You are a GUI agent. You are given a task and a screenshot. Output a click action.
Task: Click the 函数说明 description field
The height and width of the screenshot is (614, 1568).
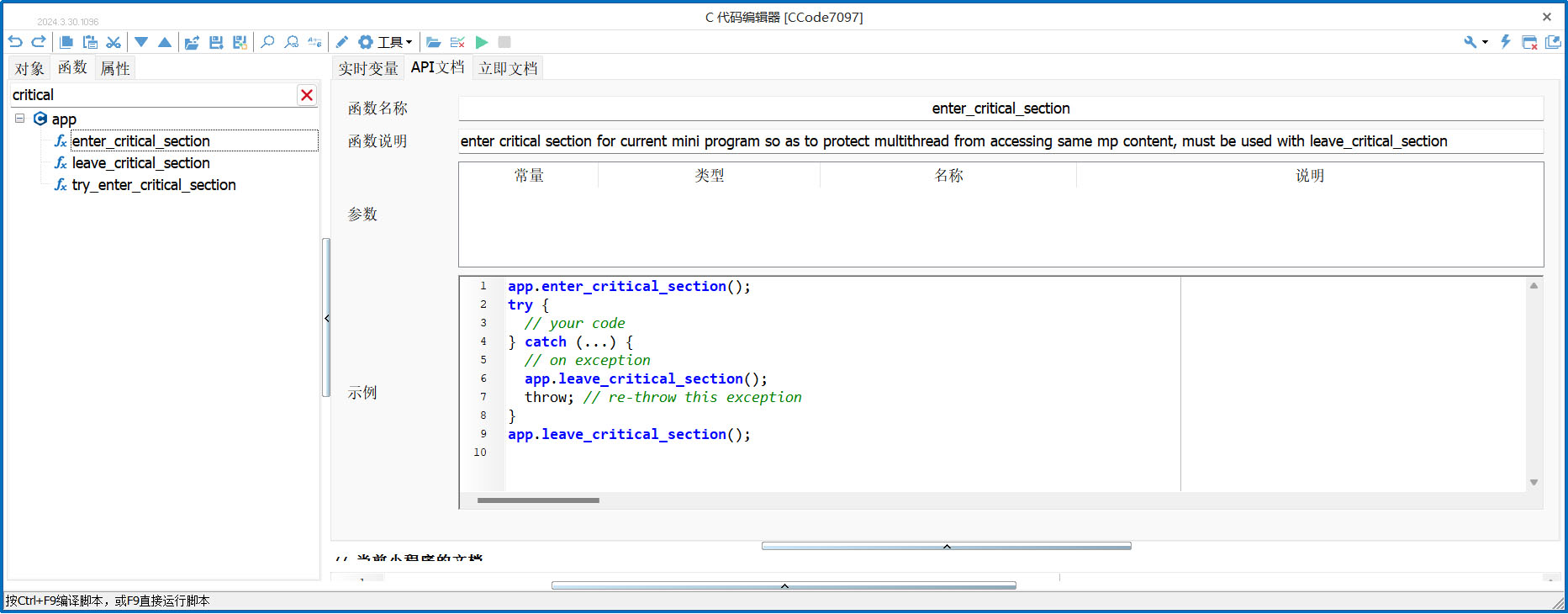click(x=1000, y=141)
